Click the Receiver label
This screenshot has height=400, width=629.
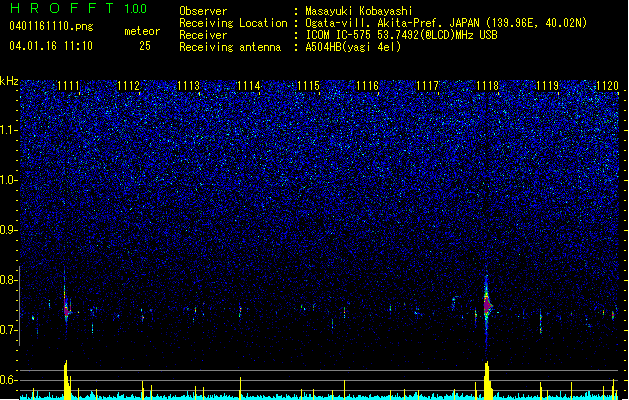(203, 35)
